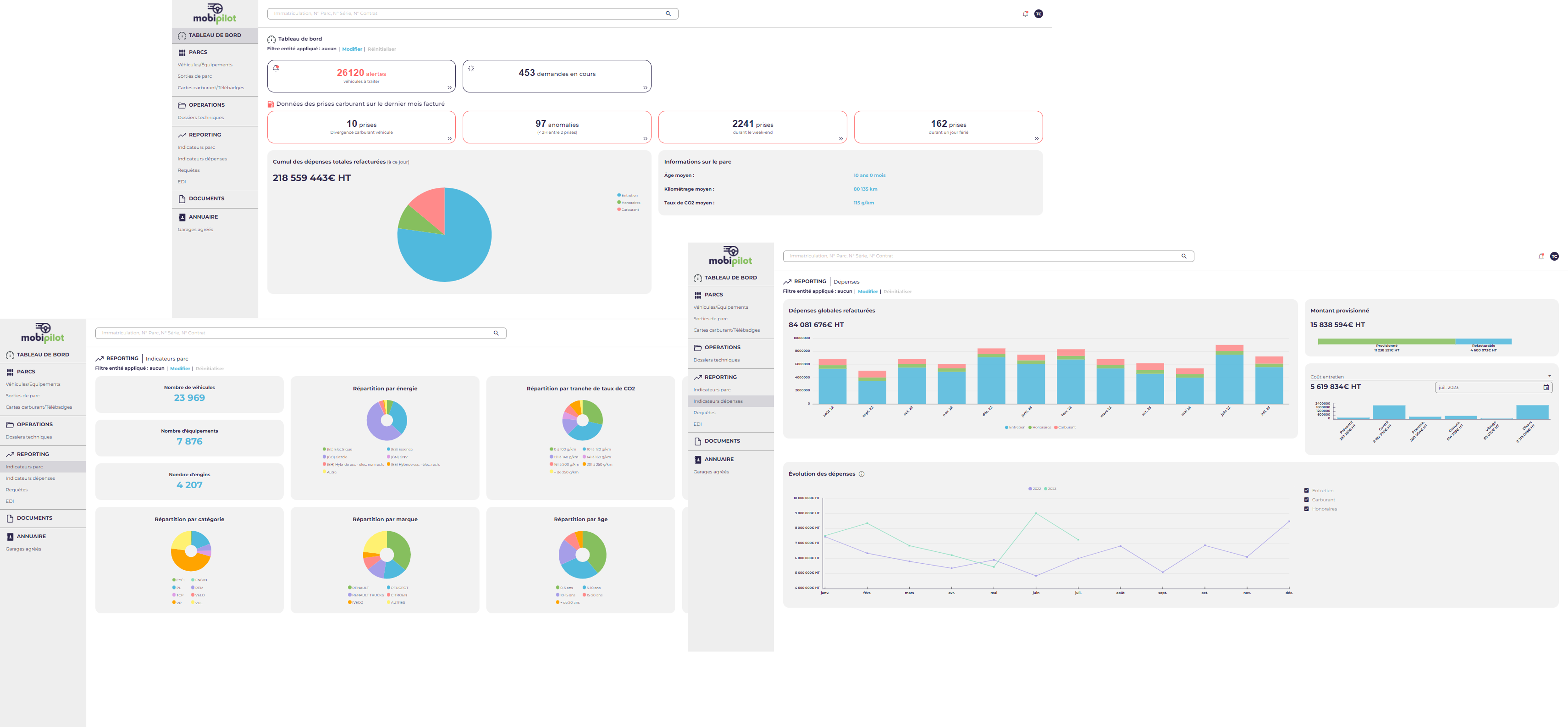Click the green Provisionné segment of Montant provisionné bar
1568x727 pixels.
point(1387,341)
